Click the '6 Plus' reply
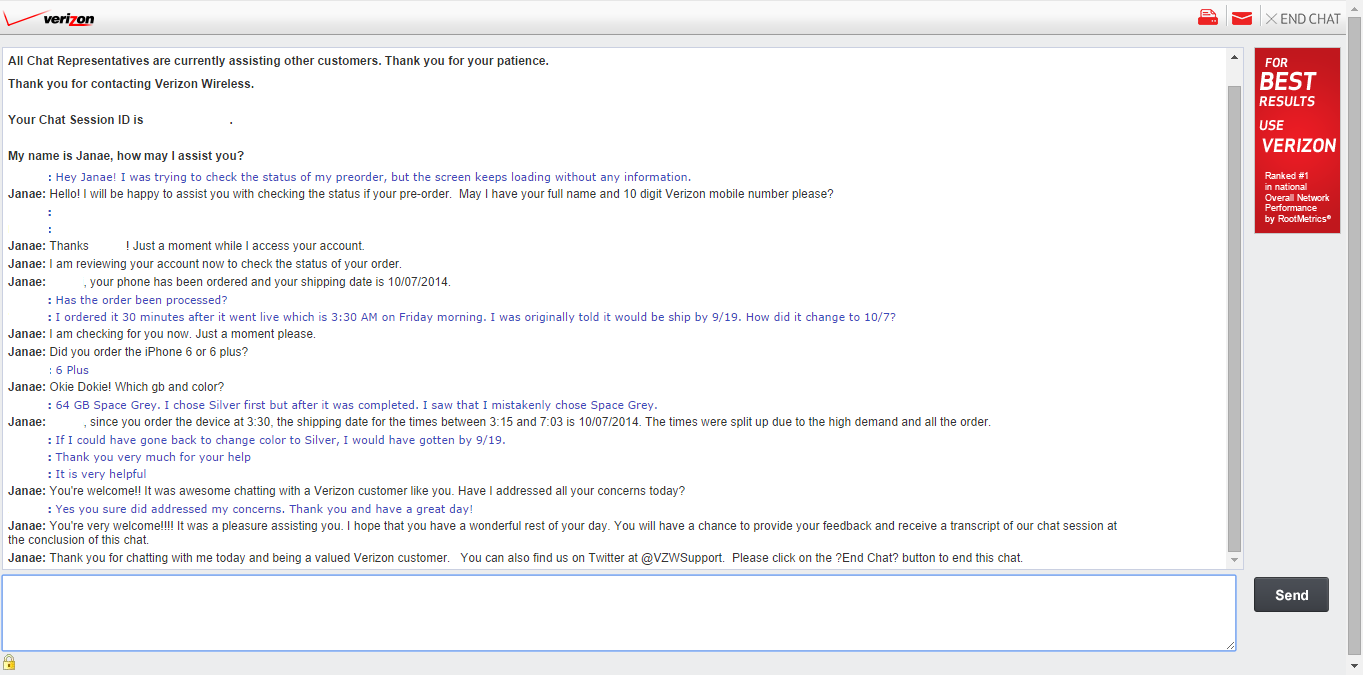The image size is (1363, 675). click(x=72, y=370)
